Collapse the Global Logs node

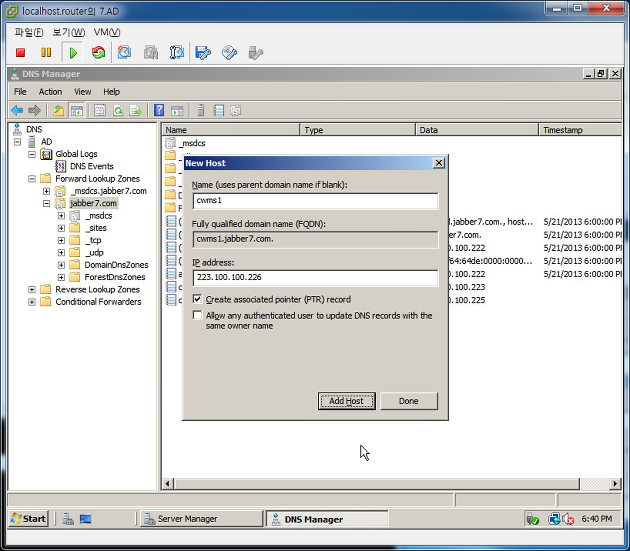point(32,154)
